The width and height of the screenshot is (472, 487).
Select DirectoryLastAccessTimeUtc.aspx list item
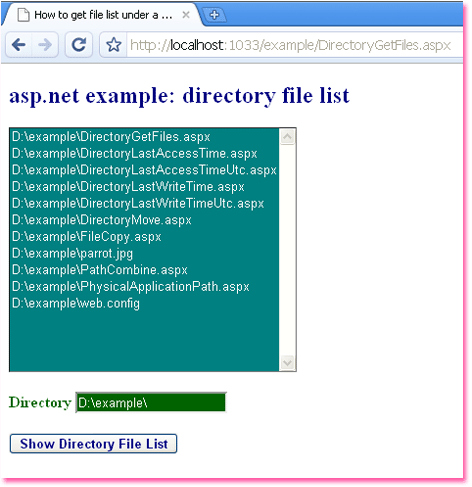[144, 170]
